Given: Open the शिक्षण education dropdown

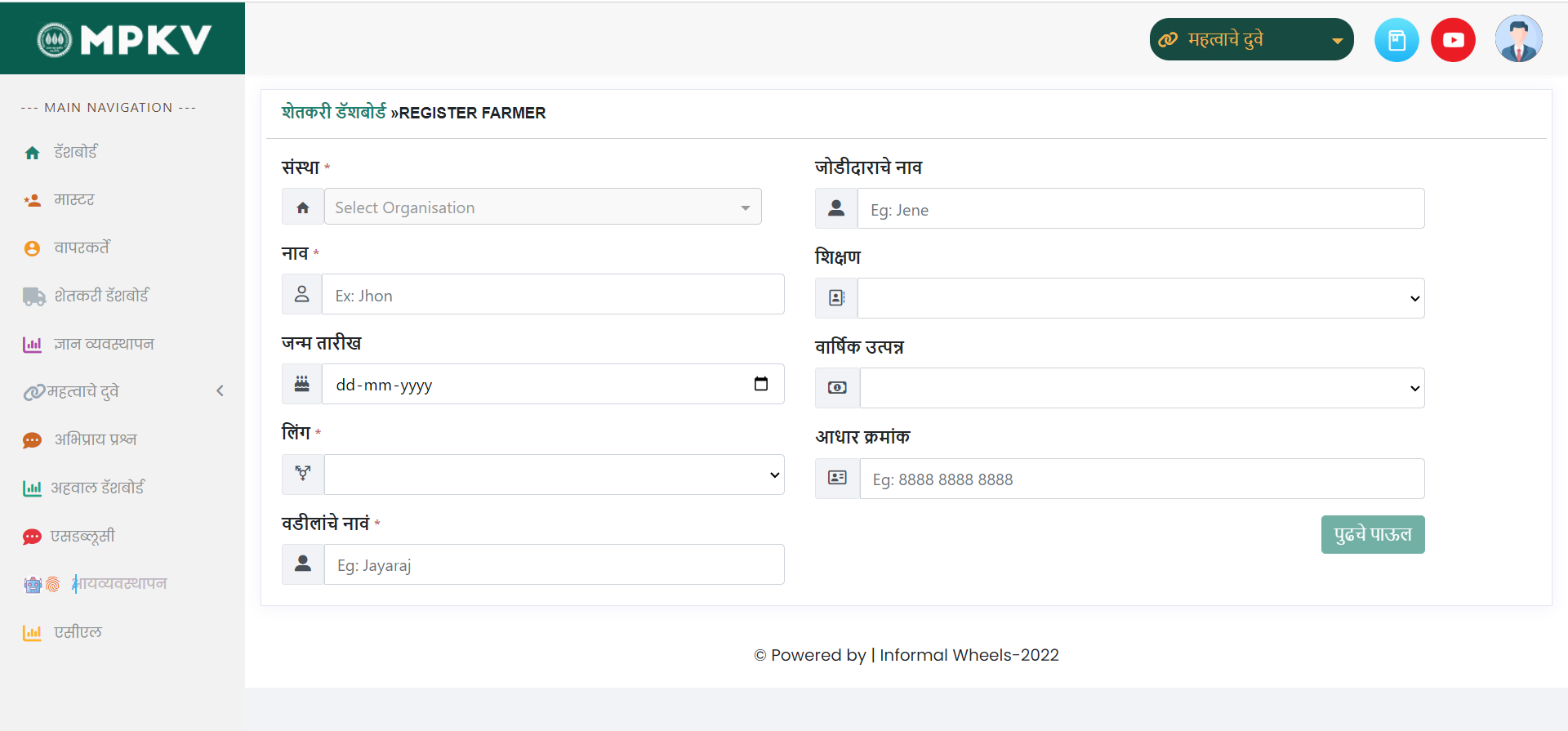Looking at the screenshot, I should tap(1141, 298).
